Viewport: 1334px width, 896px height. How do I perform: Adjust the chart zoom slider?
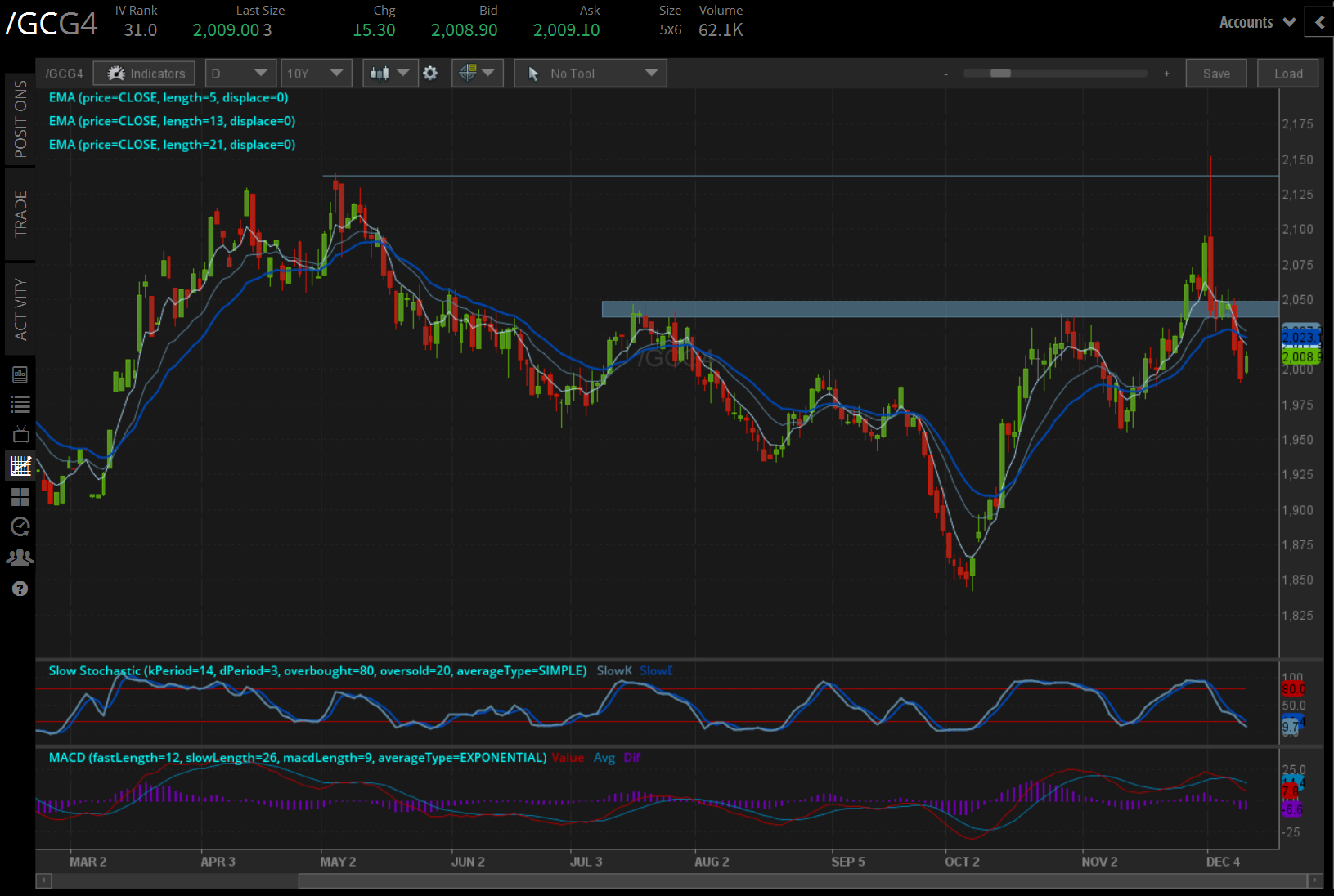[1000, 73]
